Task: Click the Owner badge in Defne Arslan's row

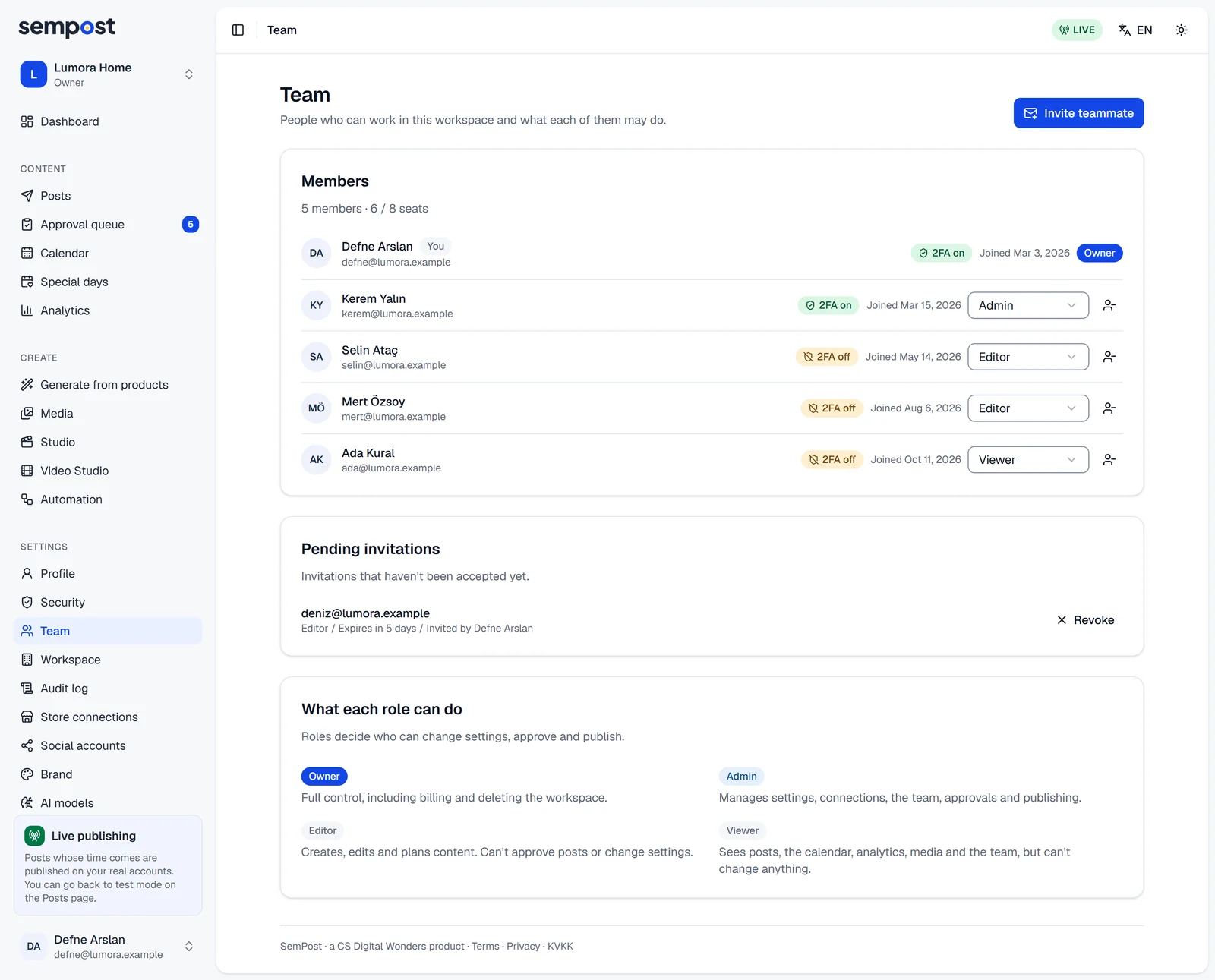Action: (x=1100, y=254)
